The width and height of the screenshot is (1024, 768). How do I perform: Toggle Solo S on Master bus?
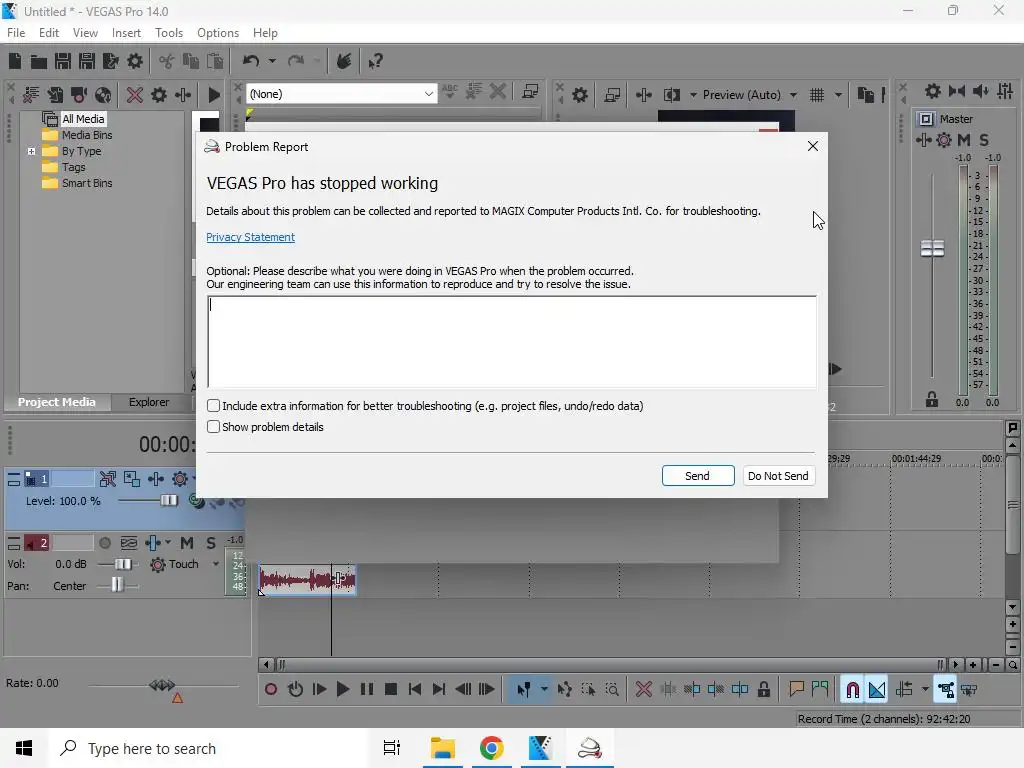[x=984, y=140]
